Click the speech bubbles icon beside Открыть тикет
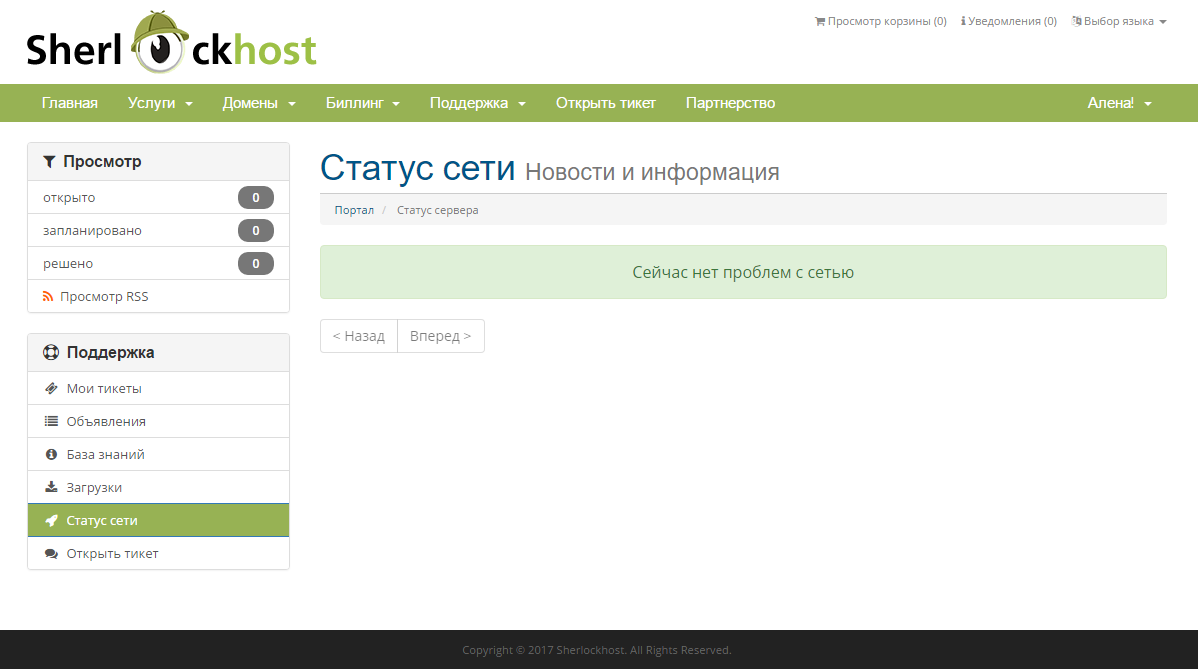 pos(51,554)
